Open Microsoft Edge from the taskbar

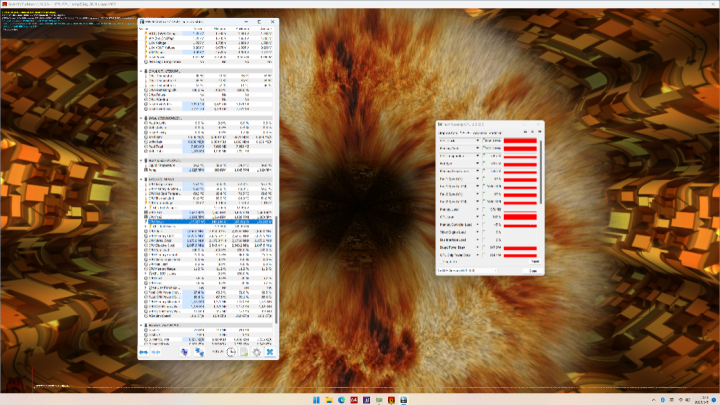pyautogui.click(x=342, y=400)
